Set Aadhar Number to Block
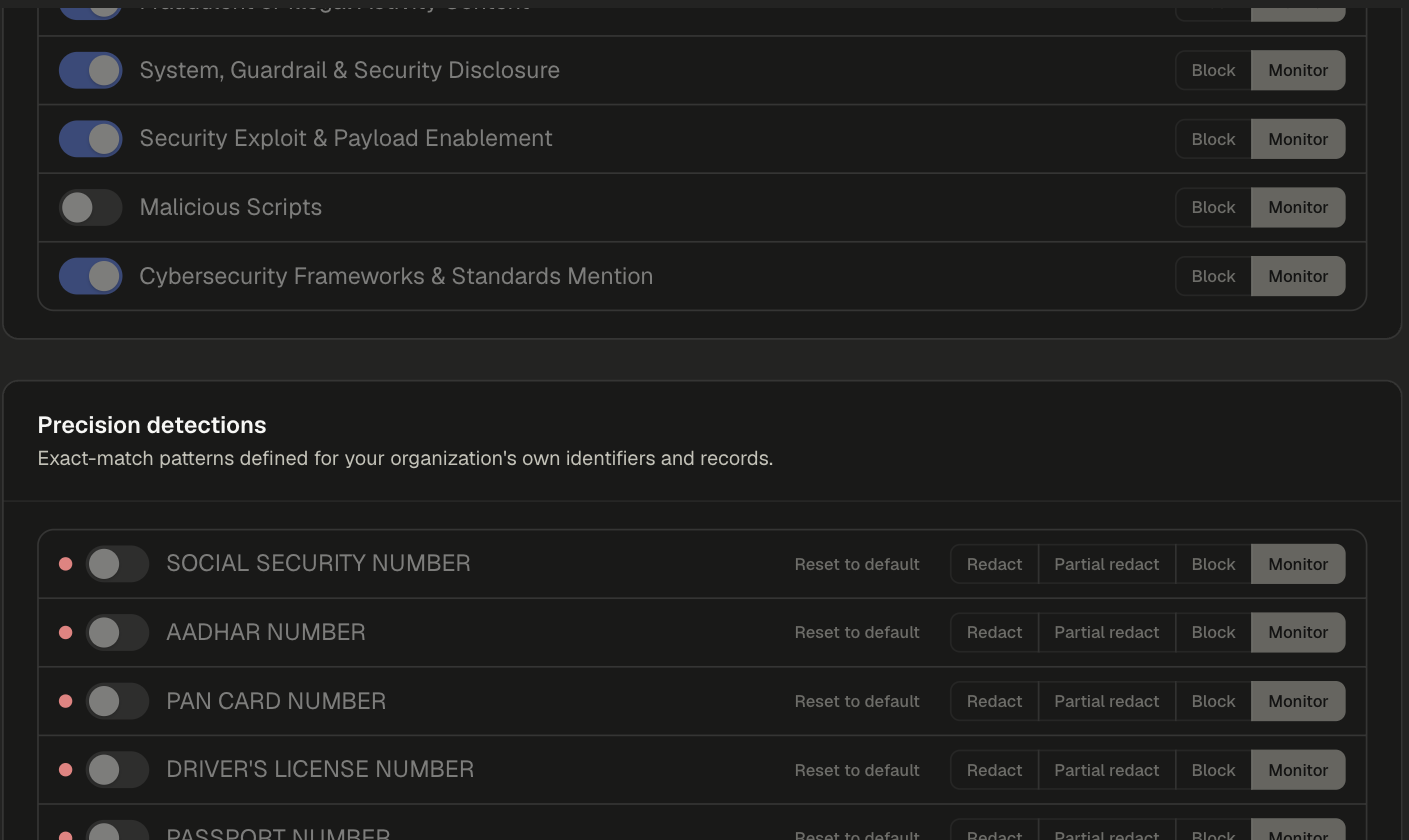The width and height of the screenshot is (1409, 840). tap(1213, 632)
